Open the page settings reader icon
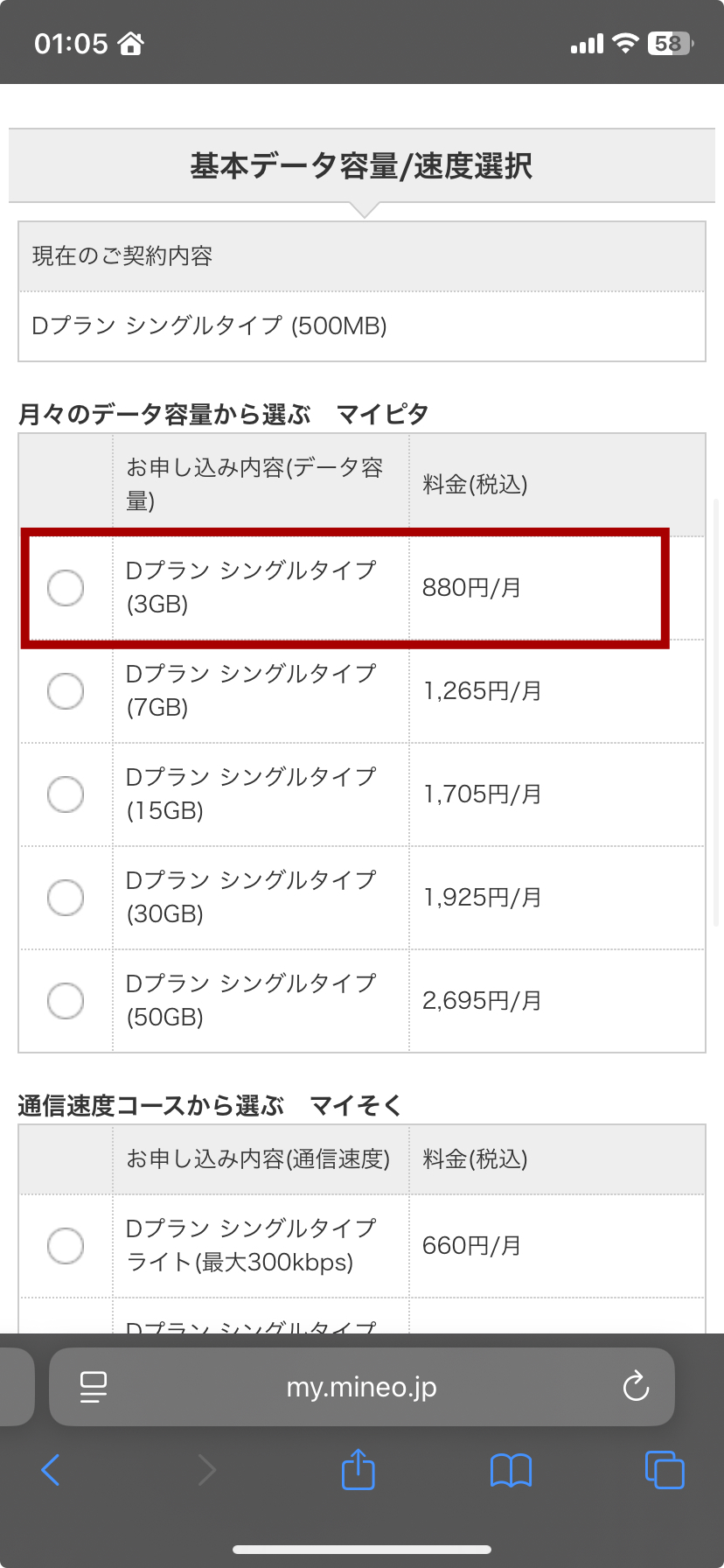 coord(93,1387)
